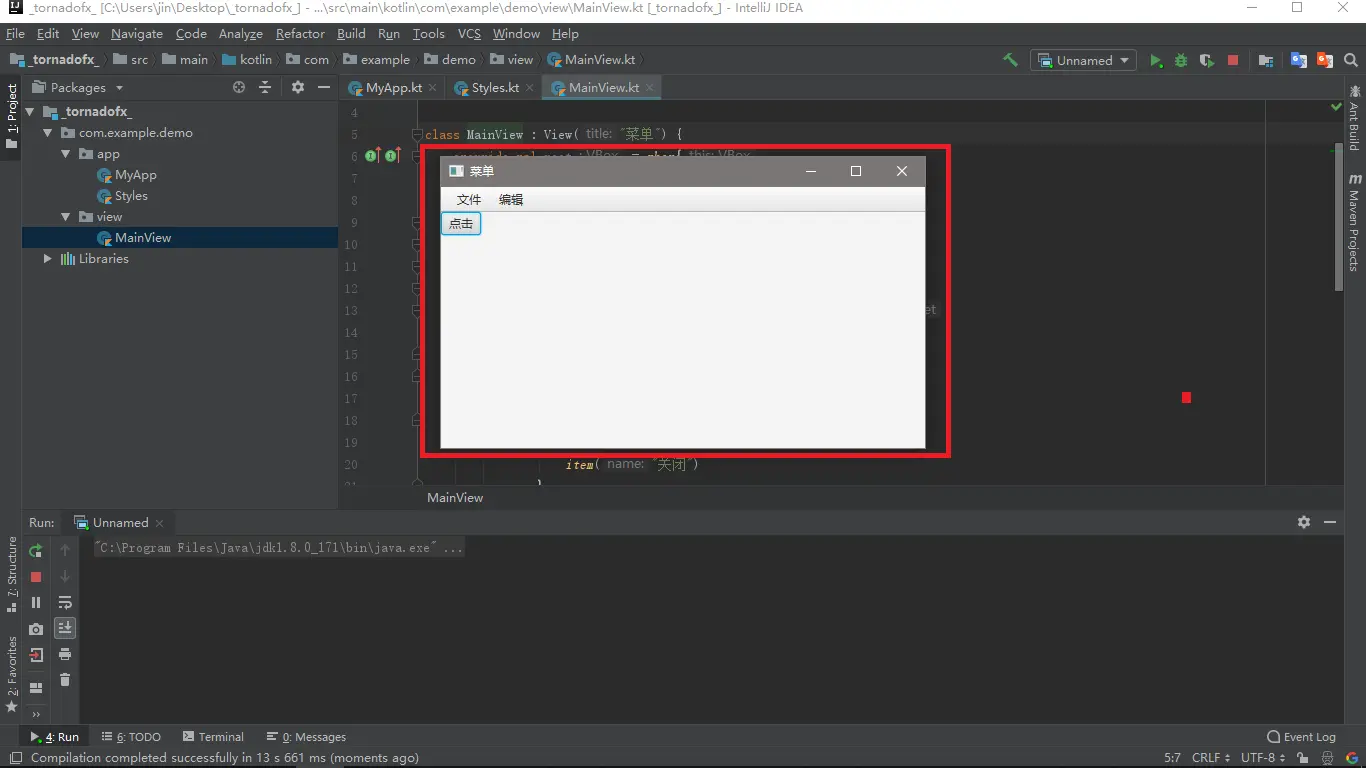The image size is (1366, 768).
Task: Close the Unnamed run tab
Action: click(159, 522)
